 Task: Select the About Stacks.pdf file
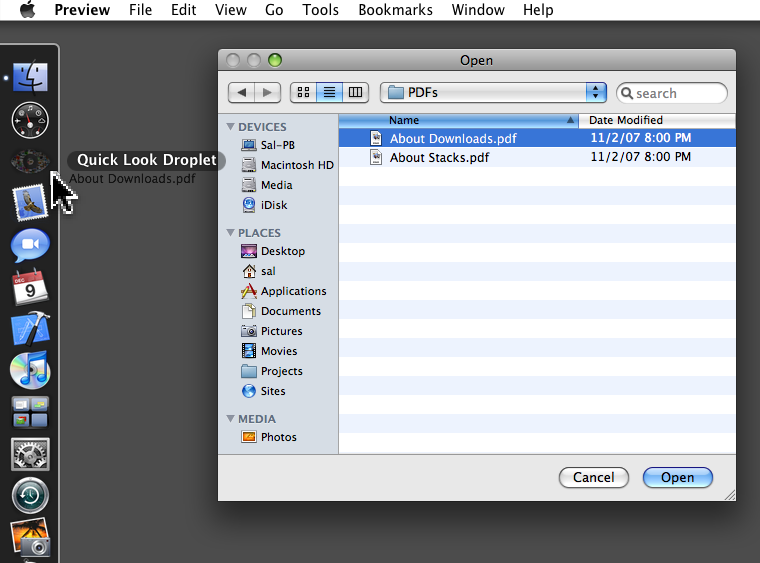(x=439, y=157)
